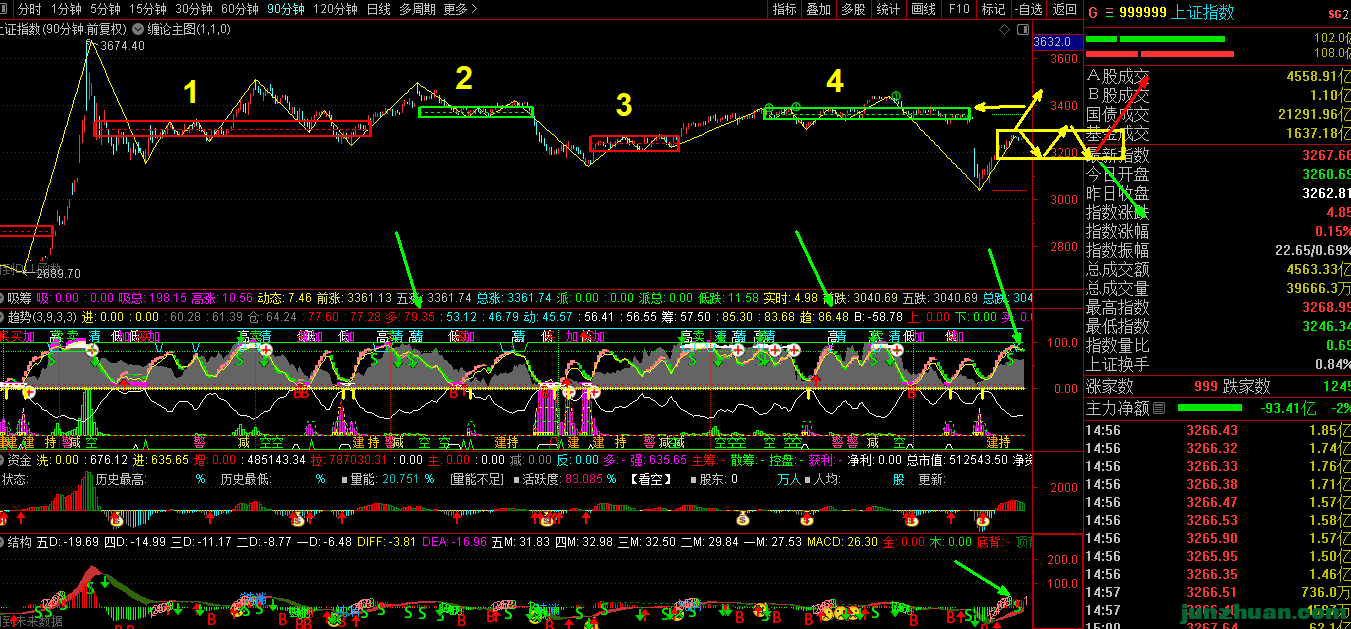Click the 结构 indicator panel arrow icon
Image resolution: width=1351 pixels, height=629 pixels.
3,541
